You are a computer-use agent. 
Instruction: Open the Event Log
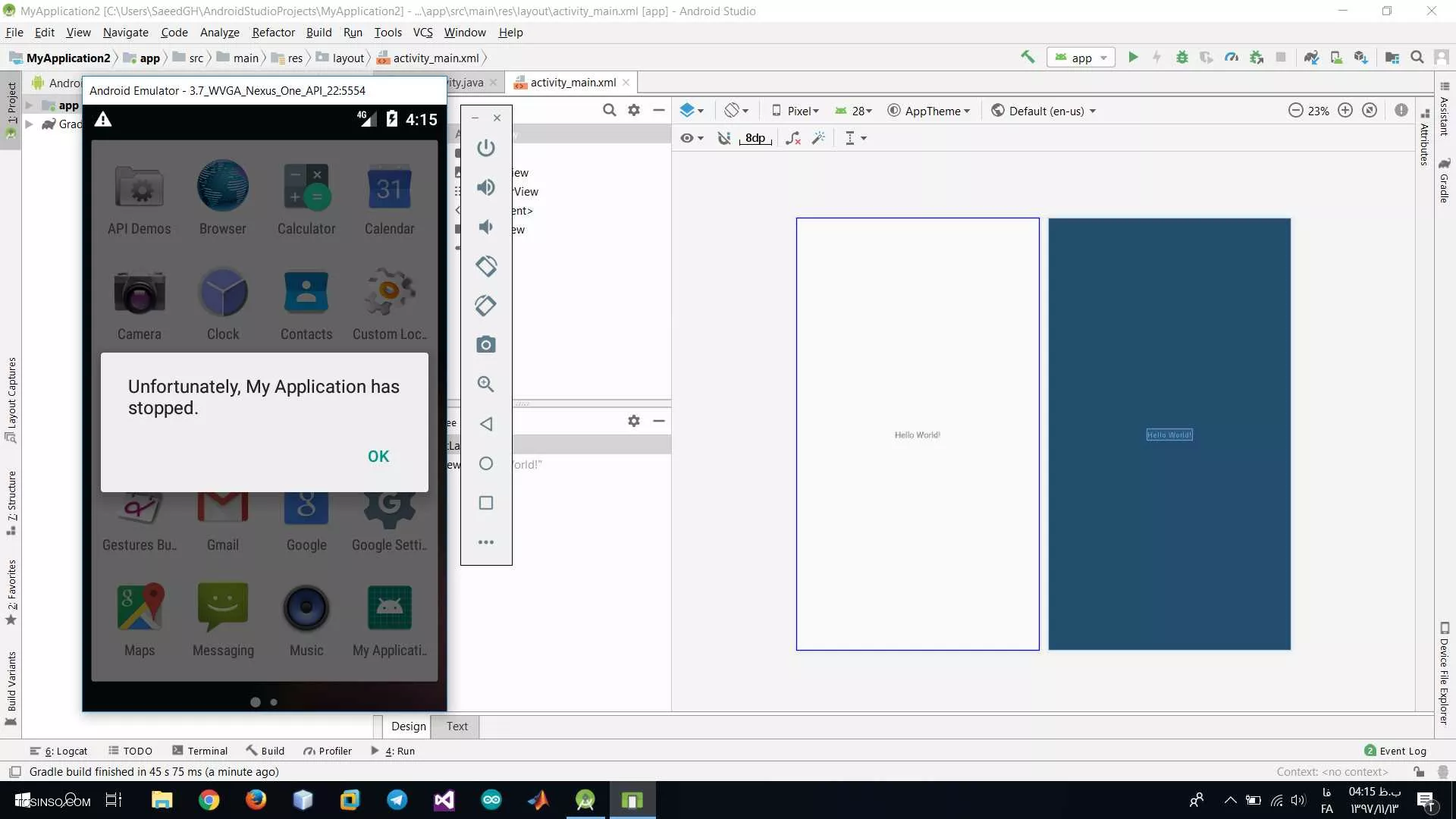point(1395,751)
